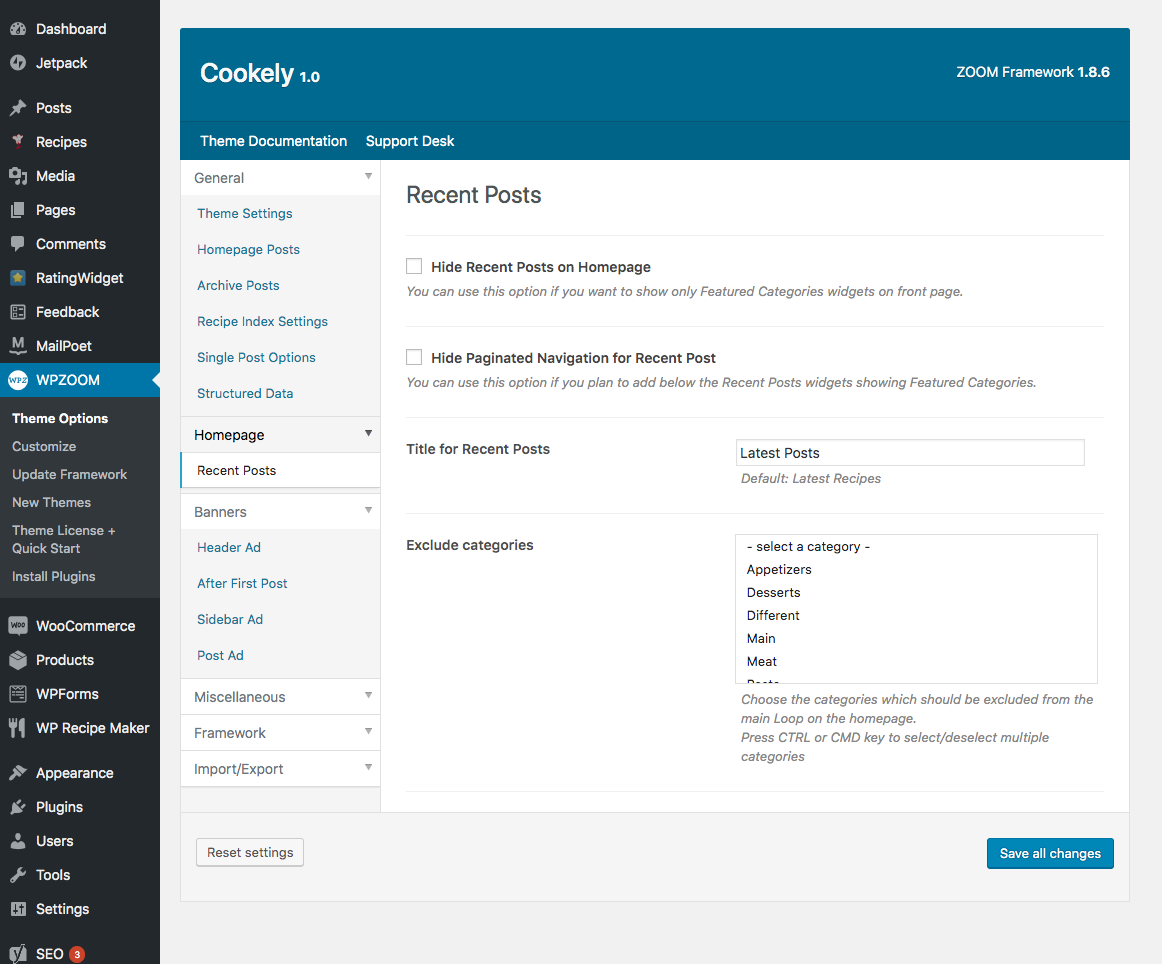This screenshot has width=1162, height=964.
Task: Click Theme License + Quick Start link
Action: tap(64, 539)
